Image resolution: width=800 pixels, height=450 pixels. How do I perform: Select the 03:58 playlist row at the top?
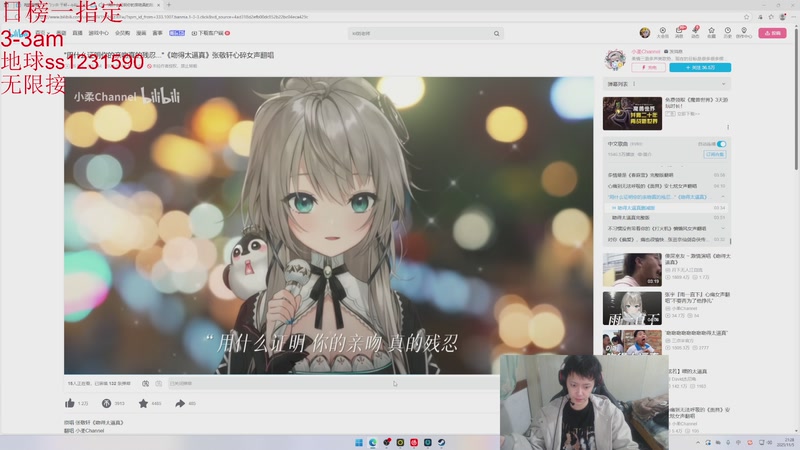click(666, 175)
